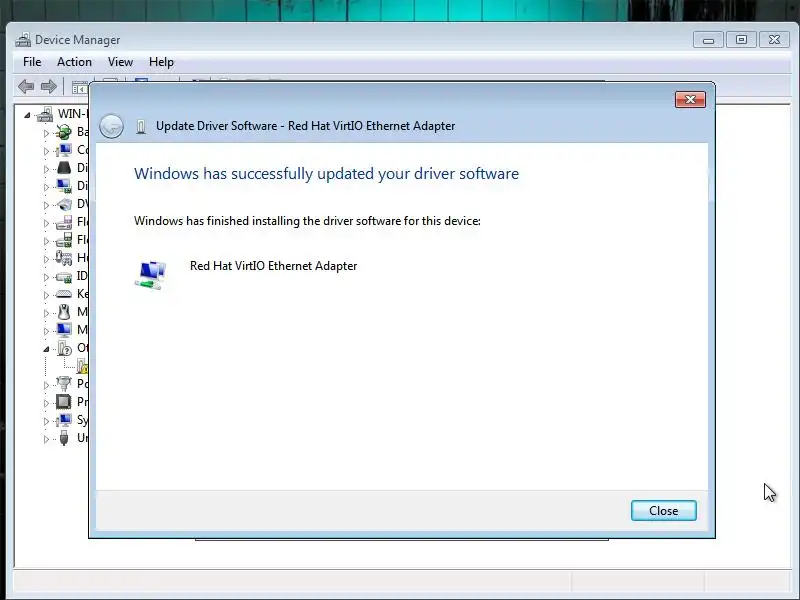Click the Close button in the dialog
This screenshot has height=600, width=800.
[663, 511]
